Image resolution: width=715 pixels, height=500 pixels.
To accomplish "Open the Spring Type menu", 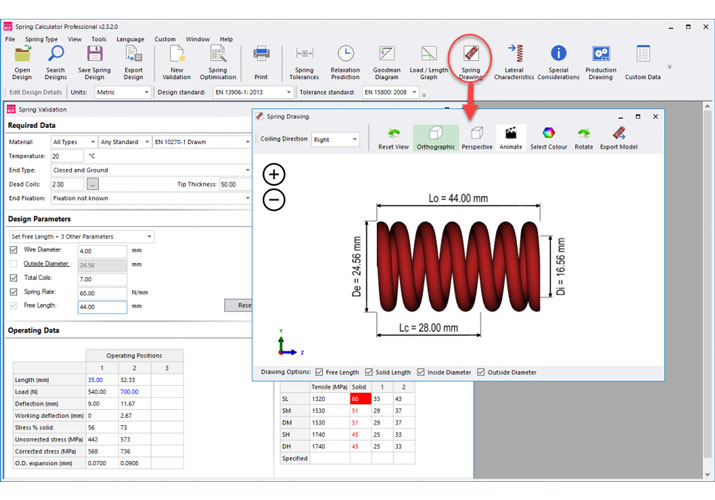I will point(41,39).
